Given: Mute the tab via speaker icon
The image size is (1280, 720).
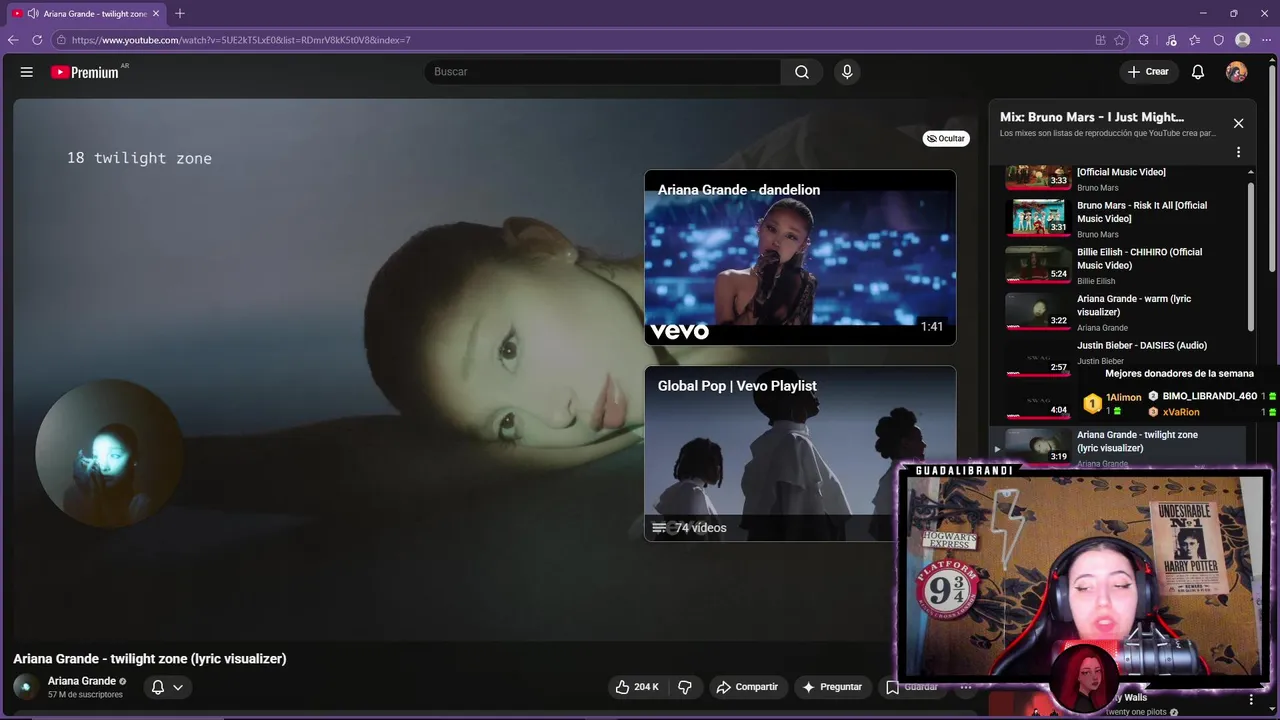Looking at the screenshot, I should [x=33, y=13].
